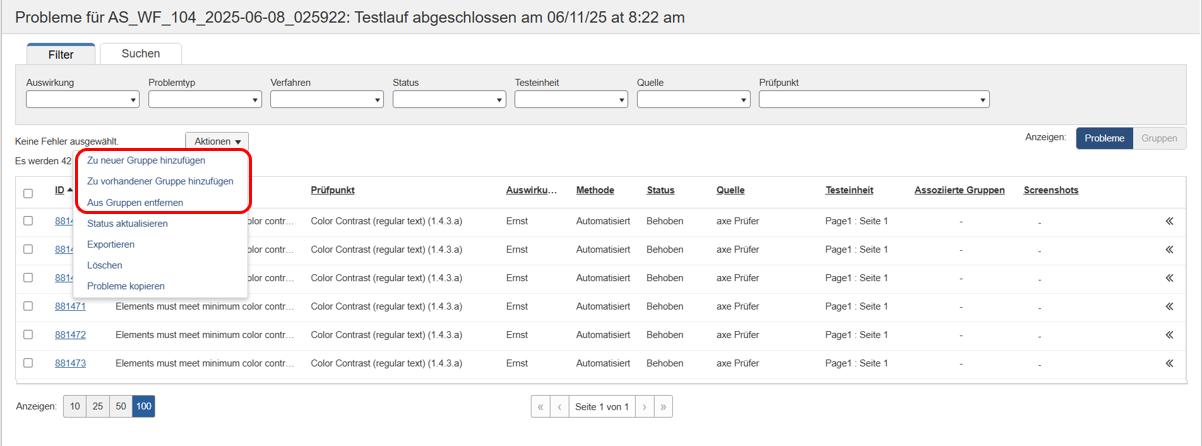Sort table by Status column header
This screenshot has height=446, width=1202.
coord(660,190)
